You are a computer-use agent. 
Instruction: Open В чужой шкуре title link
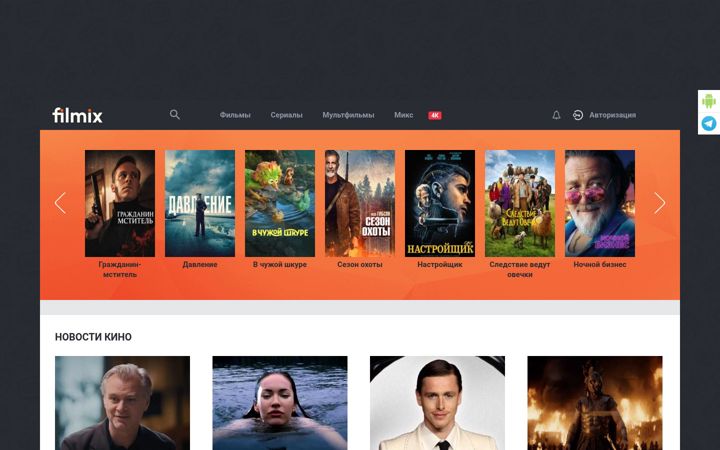point(280,264)
